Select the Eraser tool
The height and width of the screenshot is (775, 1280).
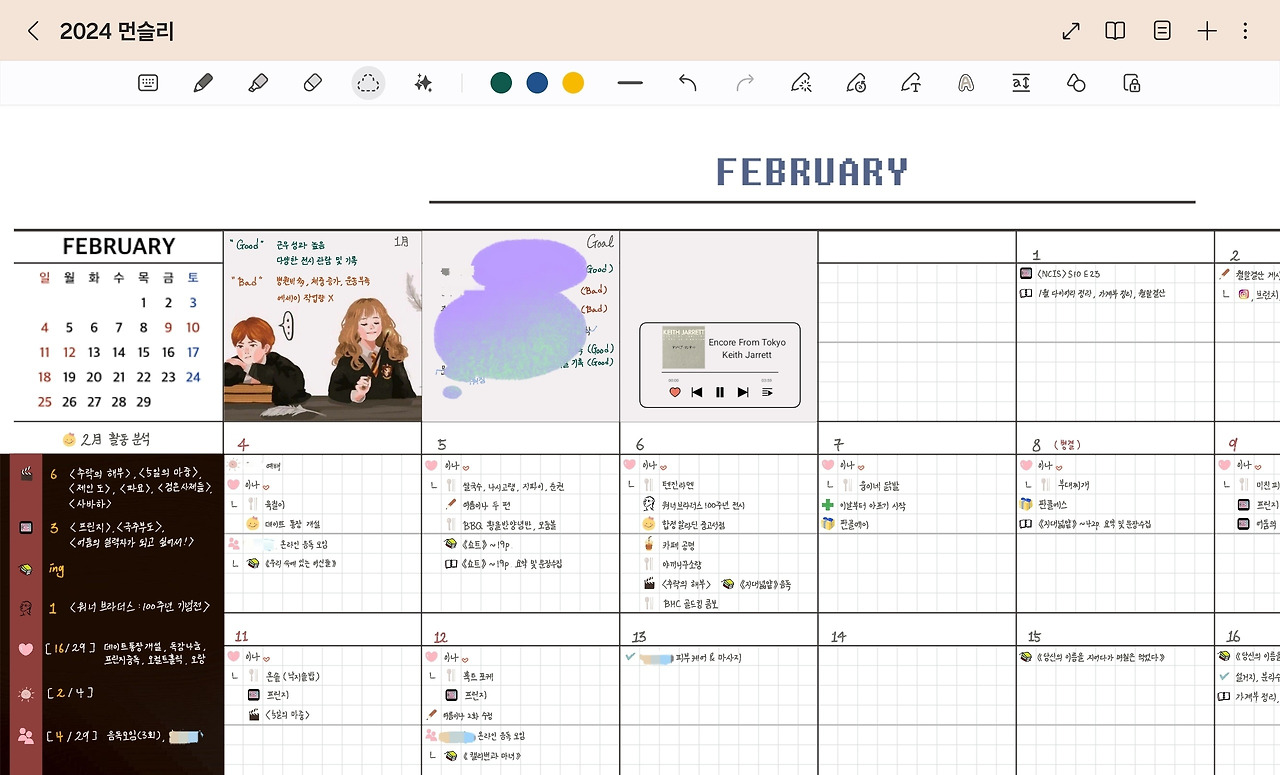click(x=312, y=83)
